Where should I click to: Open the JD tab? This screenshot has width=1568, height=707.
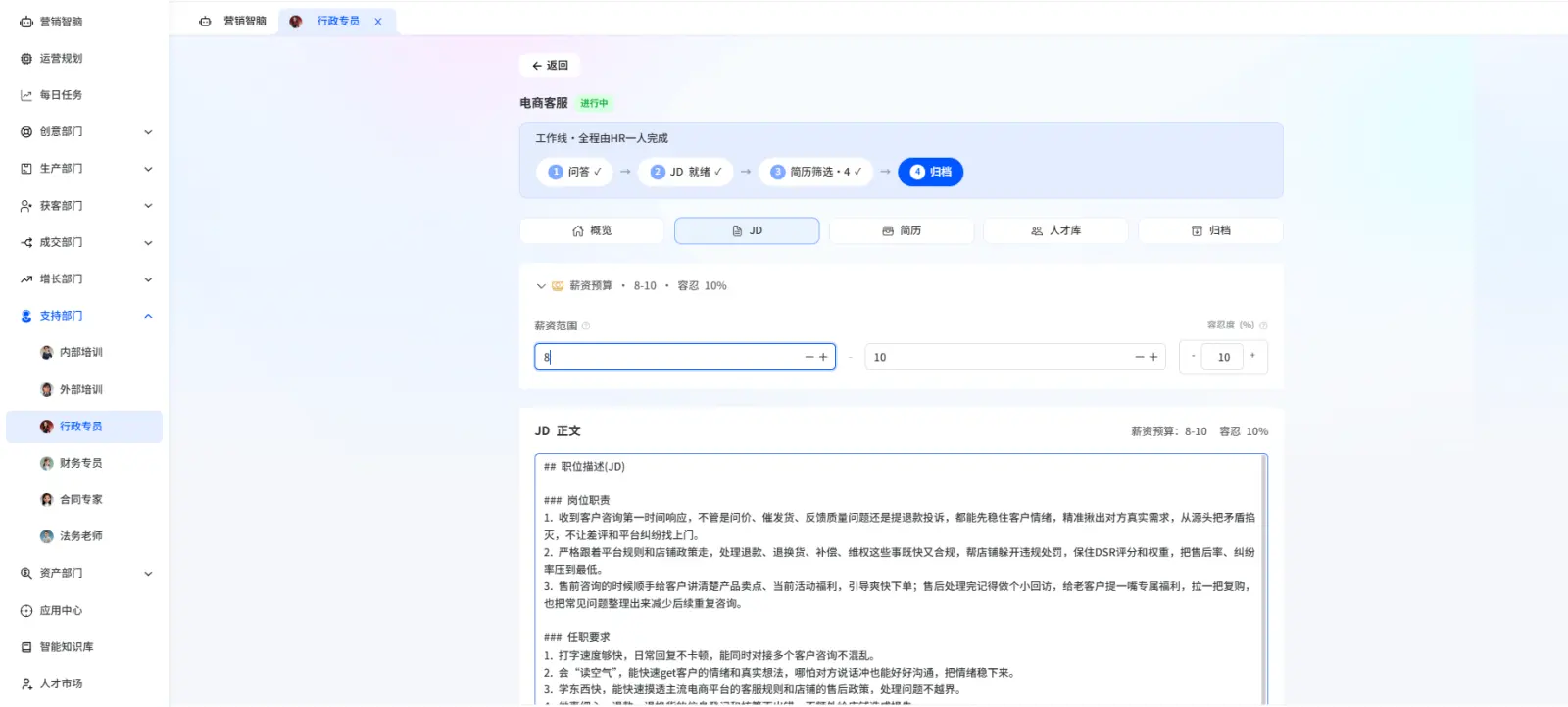(x=747, y=230)
